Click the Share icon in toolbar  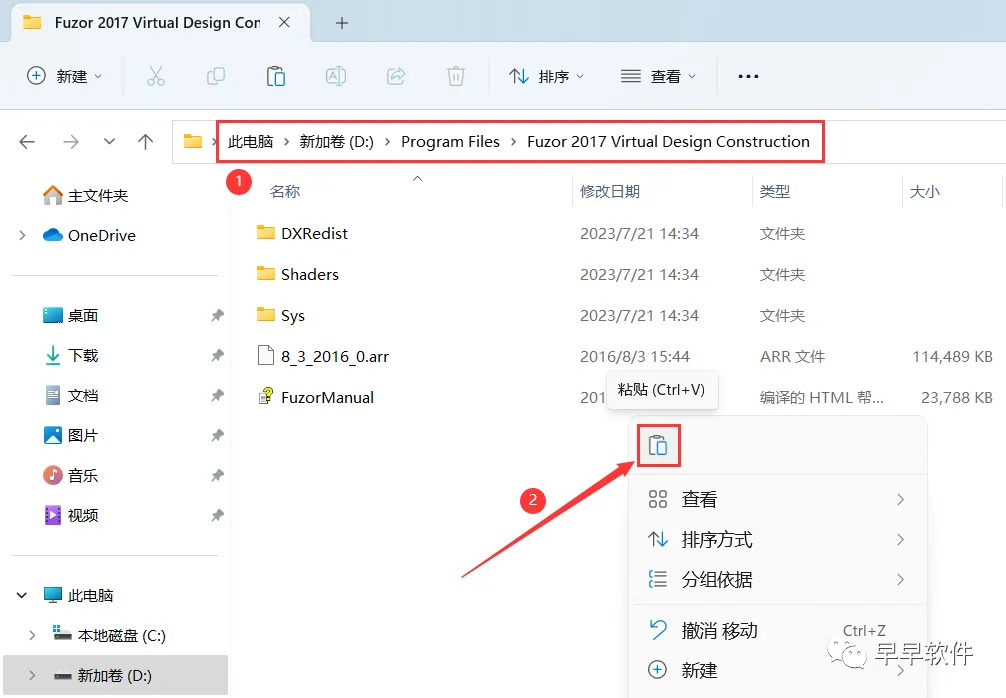(x=396, y=76)
